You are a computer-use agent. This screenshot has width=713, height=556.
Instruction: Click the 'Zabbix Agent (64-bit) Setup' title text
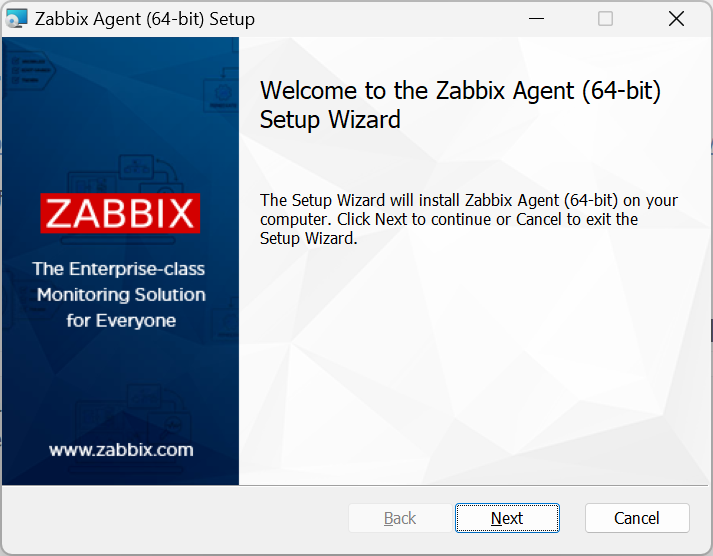pyautogui.click(x=145, y=19)
